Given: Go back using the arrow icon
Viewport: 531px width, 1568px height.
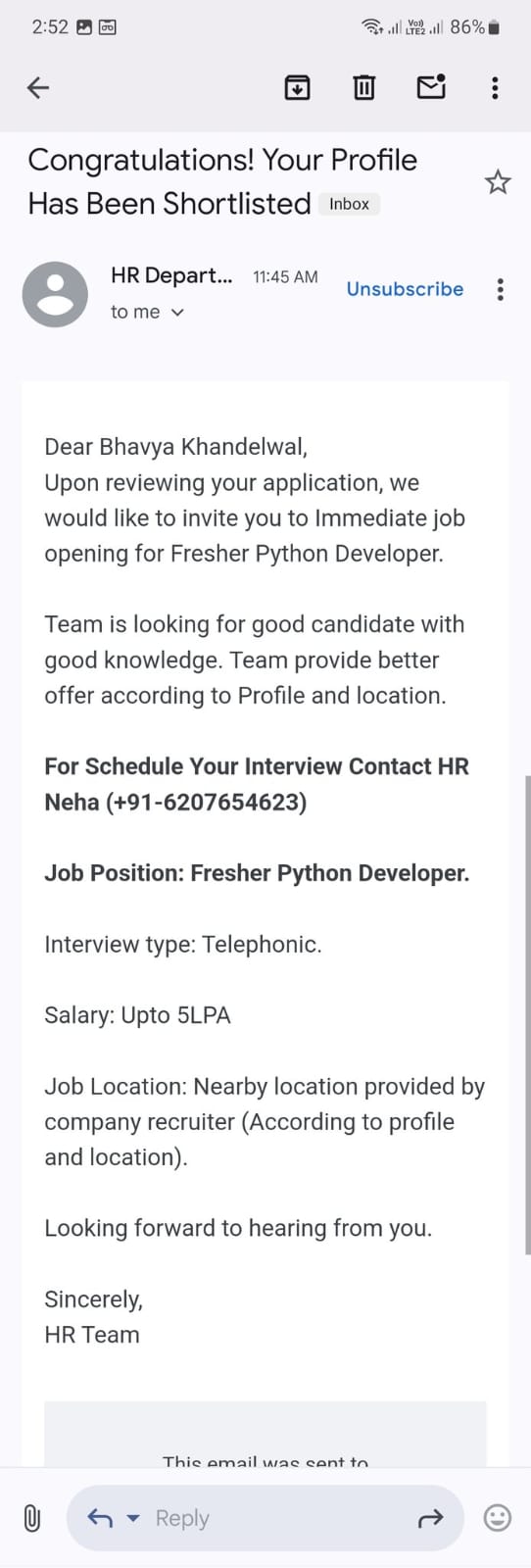Looking at the screenshot, I should pyautogui.click(x=38, y=88).
